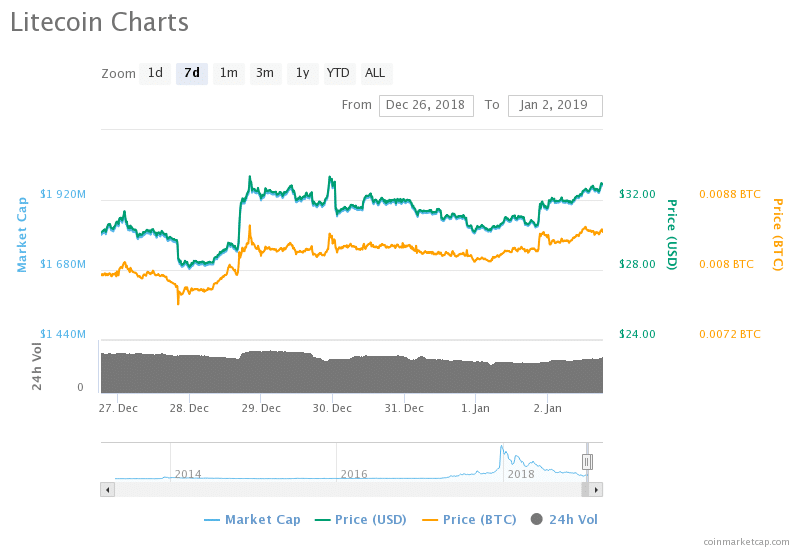Click the $1 680M market cap label
This screenshot has width=800, height=550.
[x=63, y=264]
